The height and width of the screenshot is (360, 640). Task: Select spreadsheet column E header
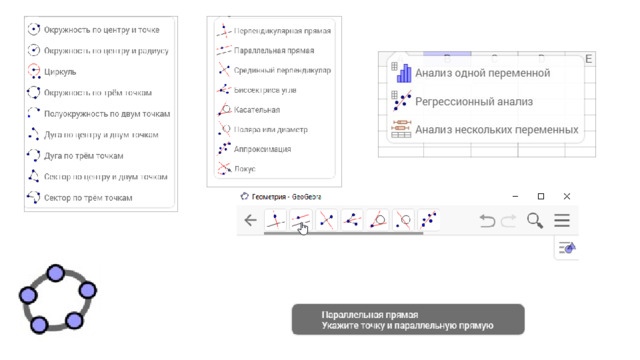click(x=588, y=59)
